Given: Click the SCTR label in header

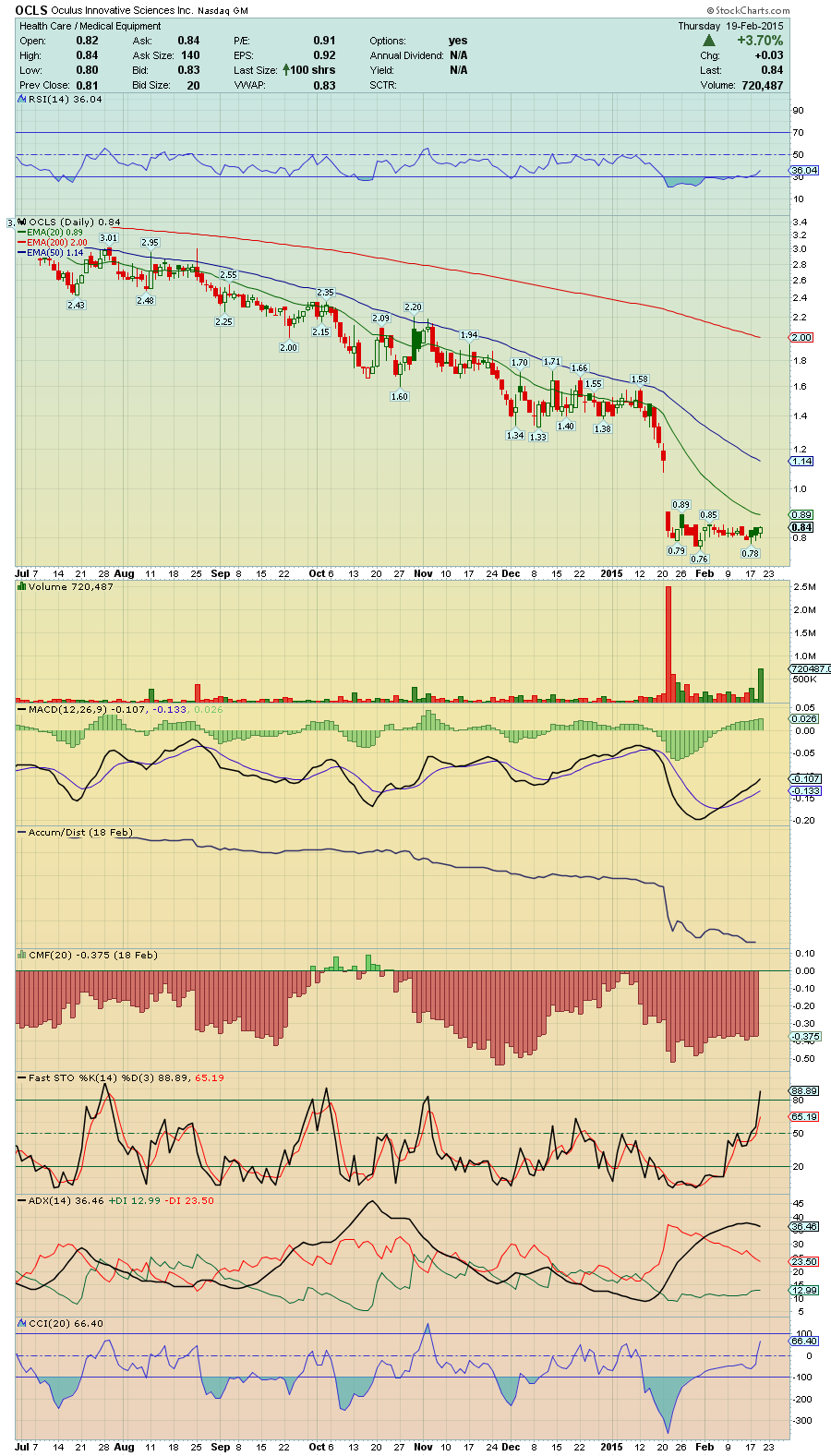Looking at the screenshot, I should point(383,85).
